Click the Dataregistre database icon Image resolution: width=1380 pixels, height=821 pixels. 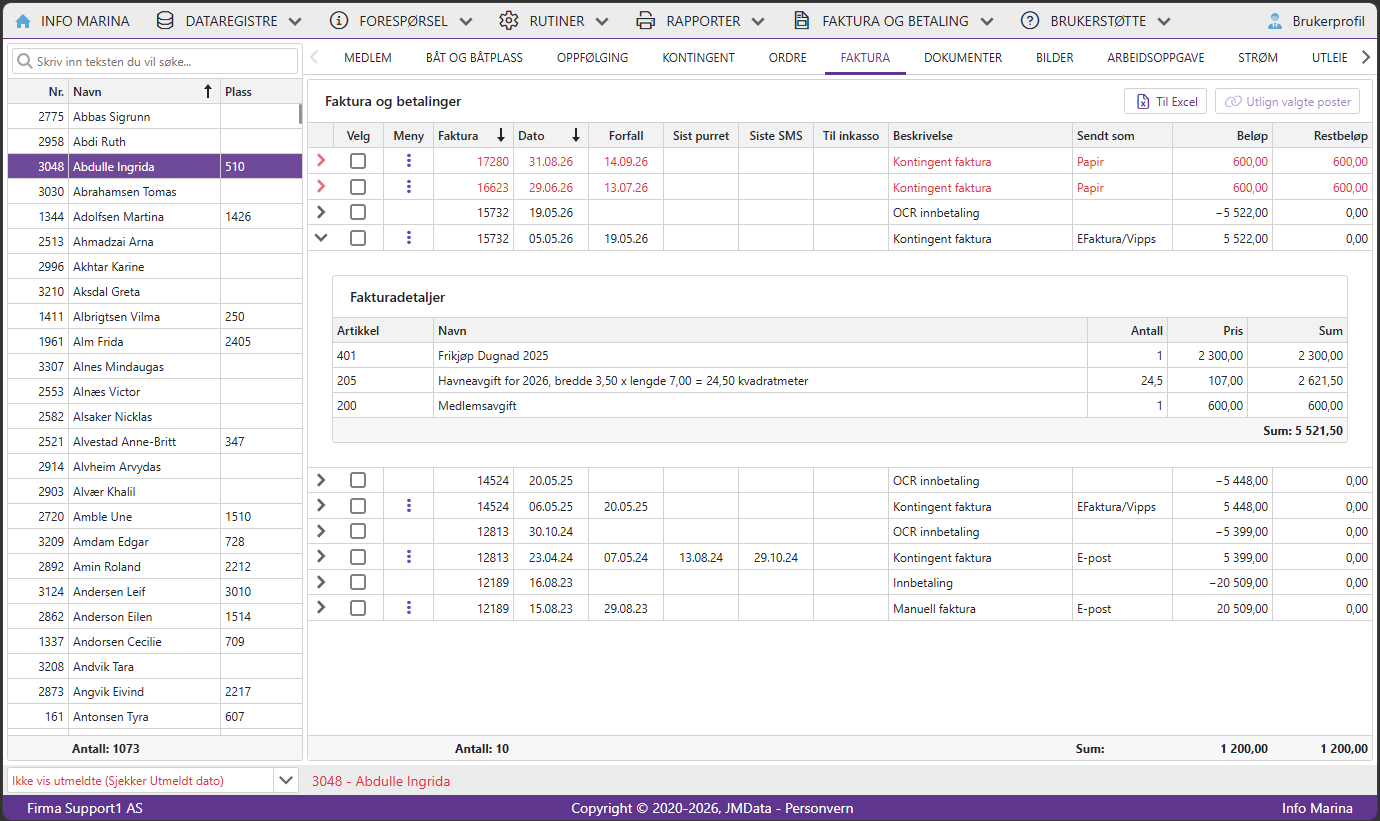click(x=165, y=21)
